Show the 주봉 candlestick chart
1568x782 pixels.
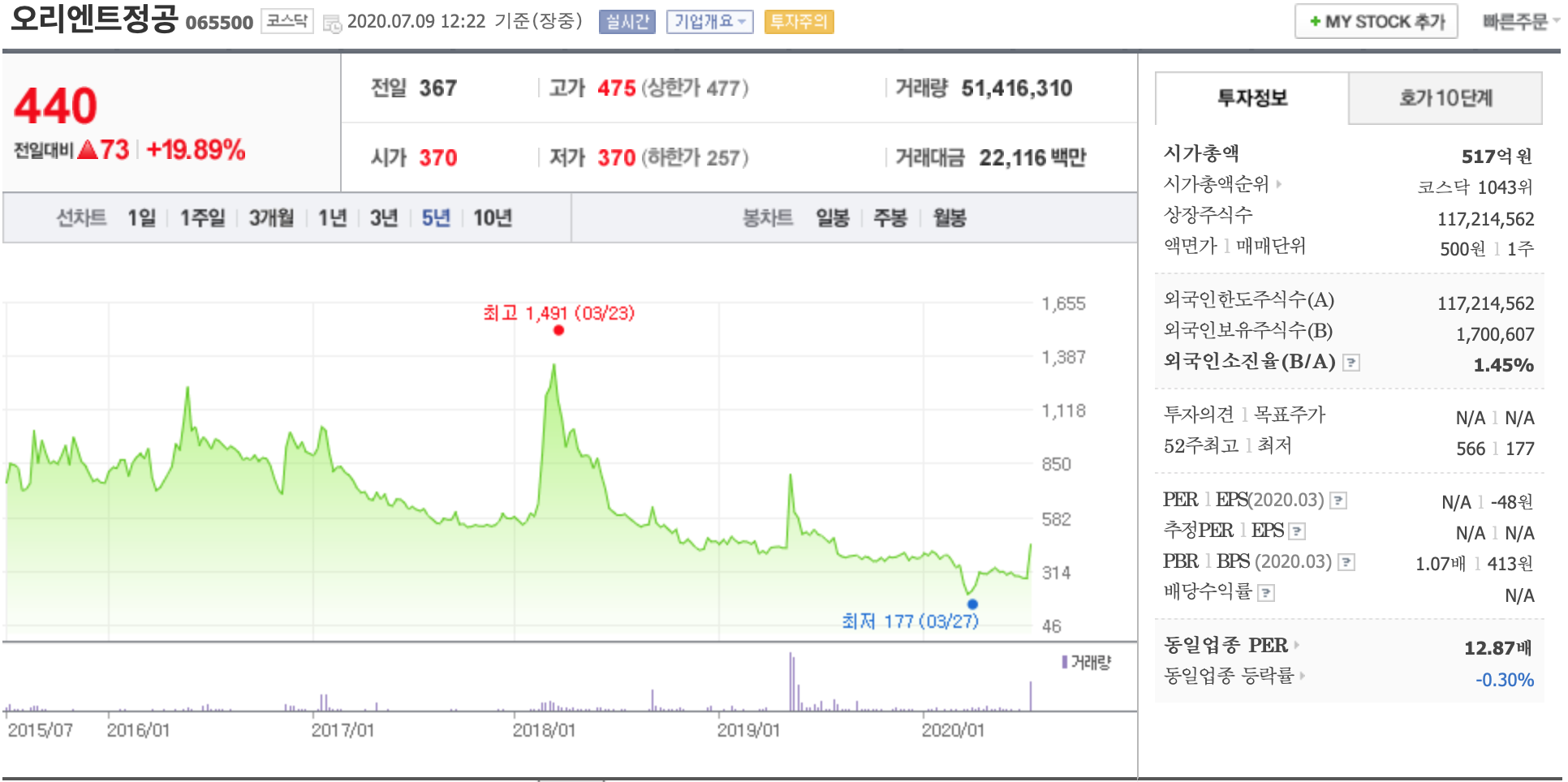890,217
